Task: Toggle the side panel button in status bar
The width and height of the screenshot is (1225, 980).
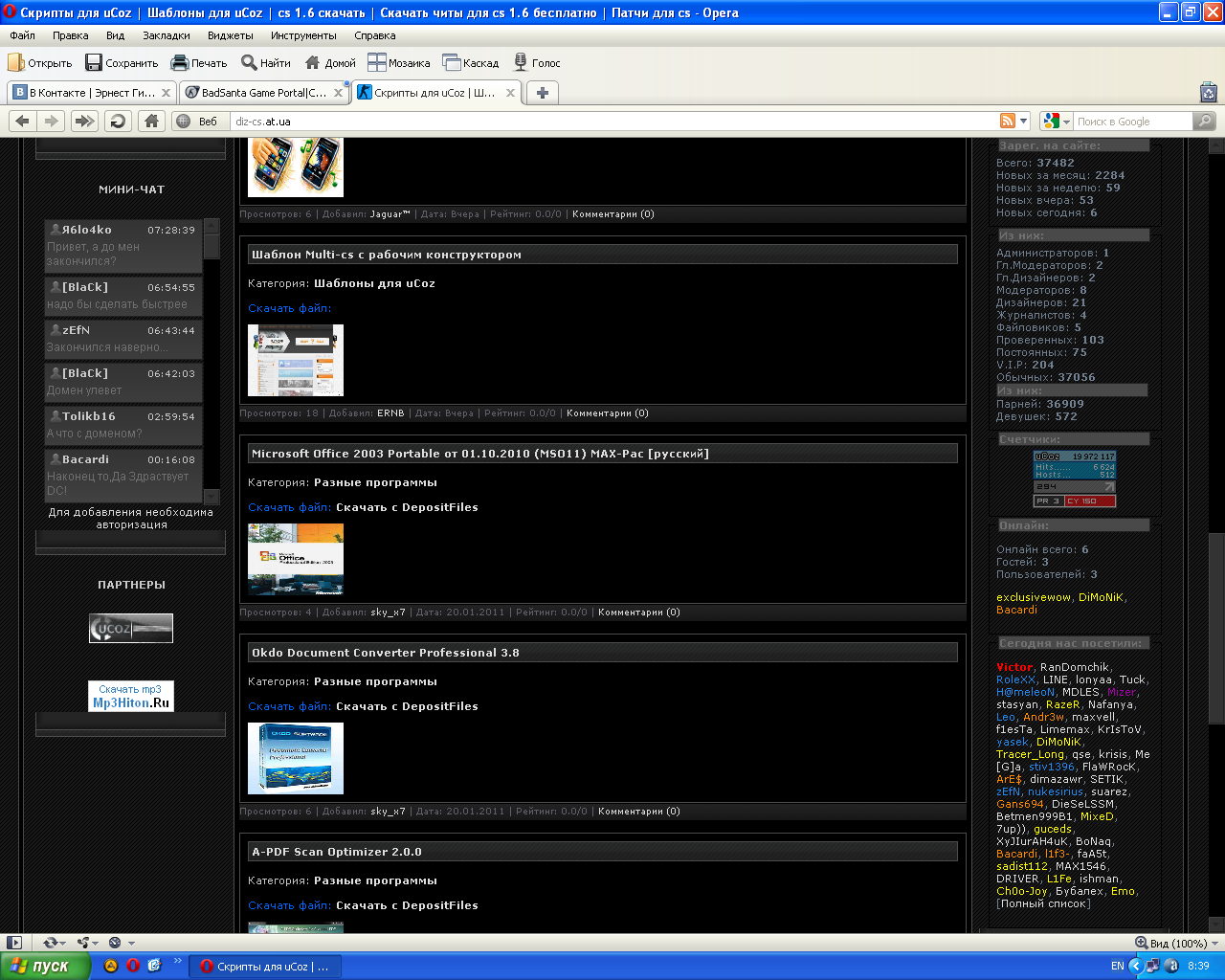Action: click(x=13, y=943)
